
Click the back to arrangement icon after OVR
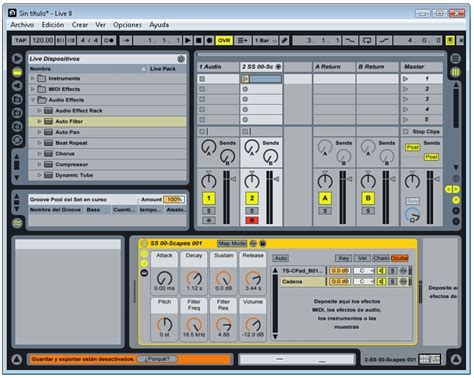pyautogui.click(x=242, y=40)
